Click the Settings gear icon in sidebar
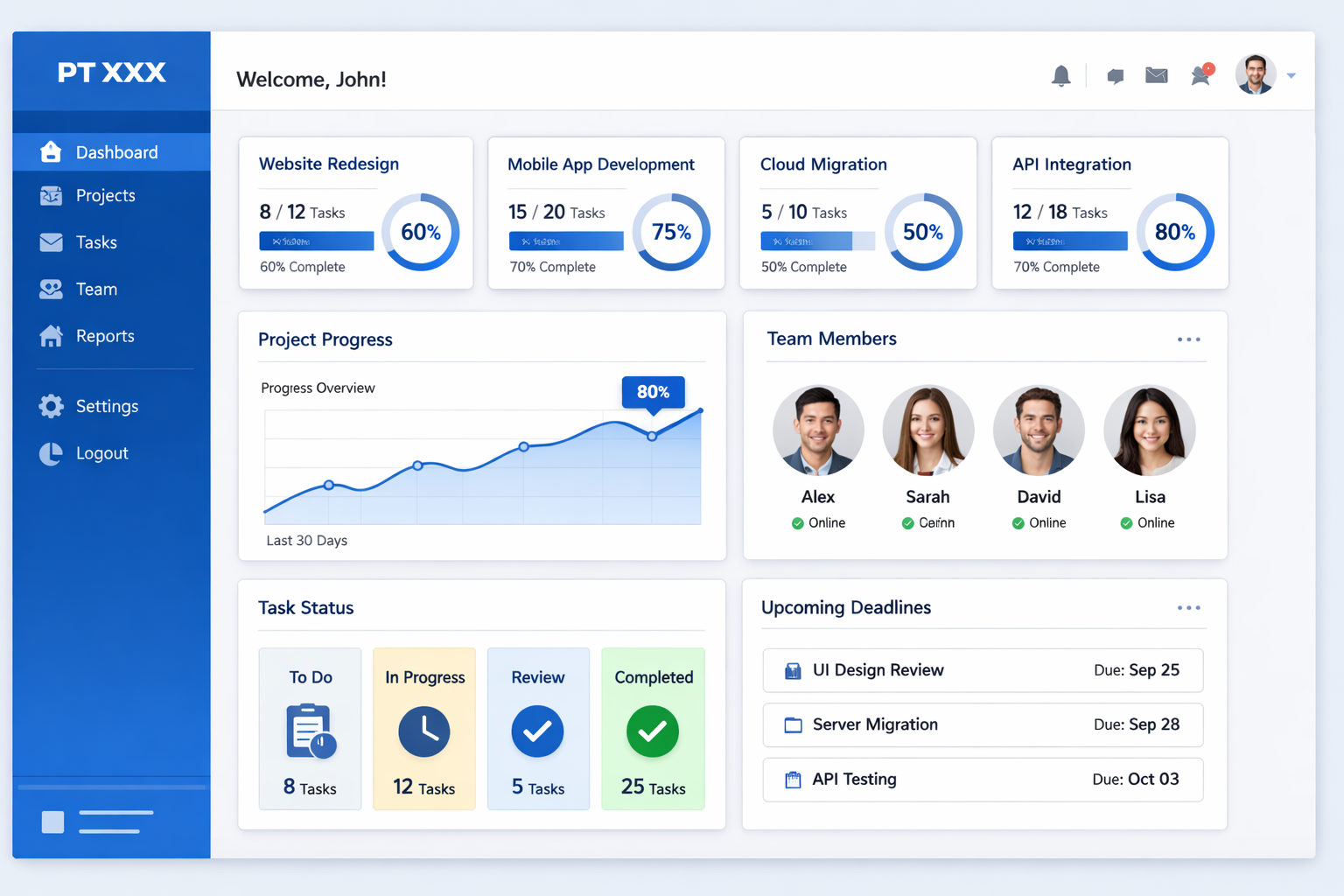1344x896 pixels. click(52, 406)
